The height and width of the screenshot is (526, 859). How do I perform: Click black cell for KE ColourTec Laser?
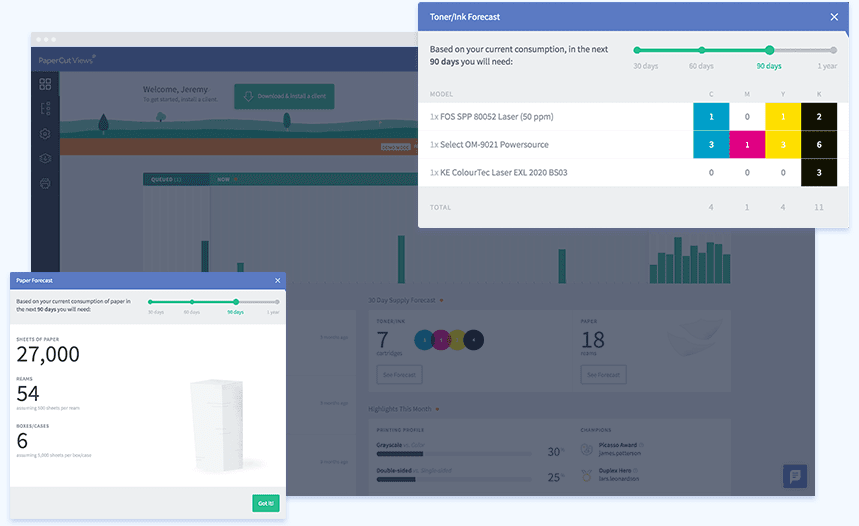pos(819,173)
